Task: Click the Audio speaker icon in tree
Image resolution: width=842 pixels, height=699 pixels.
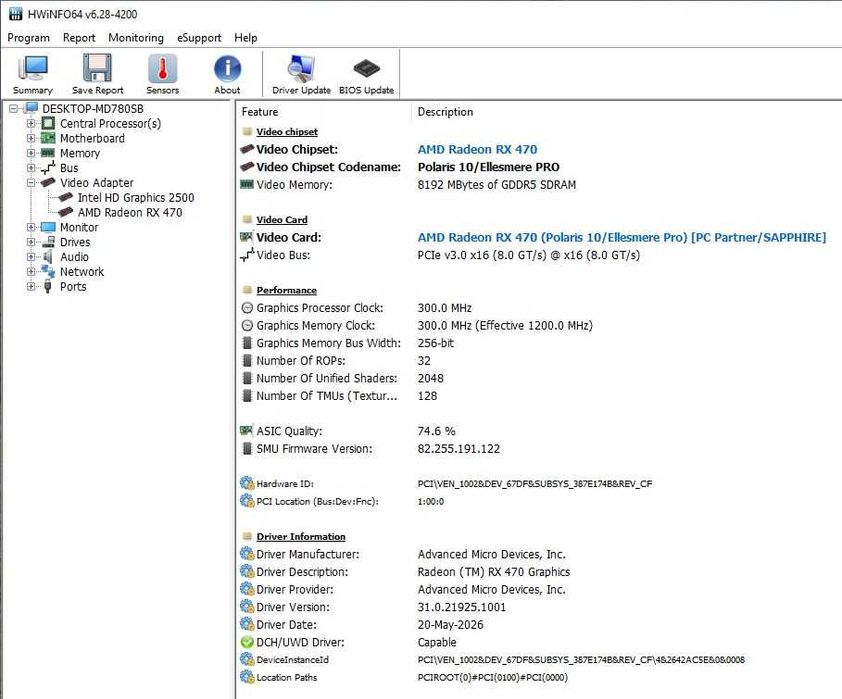Action: point(48,257)
